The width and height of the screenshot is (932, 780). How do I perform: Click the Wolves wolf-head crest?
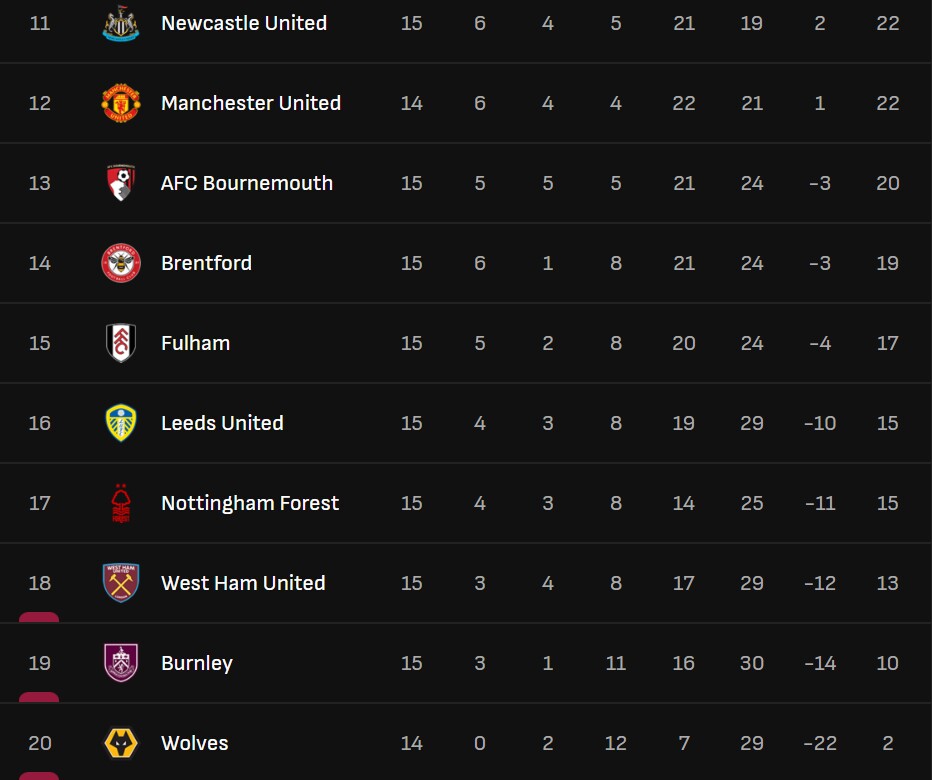coord(121,743)
